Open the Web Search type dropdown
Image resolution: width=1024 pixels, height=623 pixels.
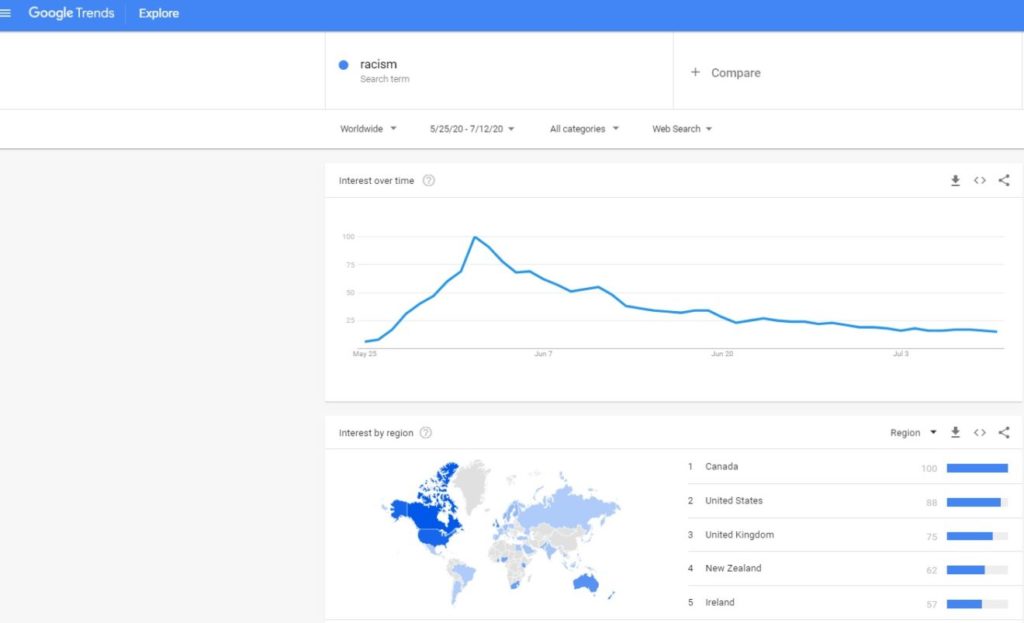682,129
